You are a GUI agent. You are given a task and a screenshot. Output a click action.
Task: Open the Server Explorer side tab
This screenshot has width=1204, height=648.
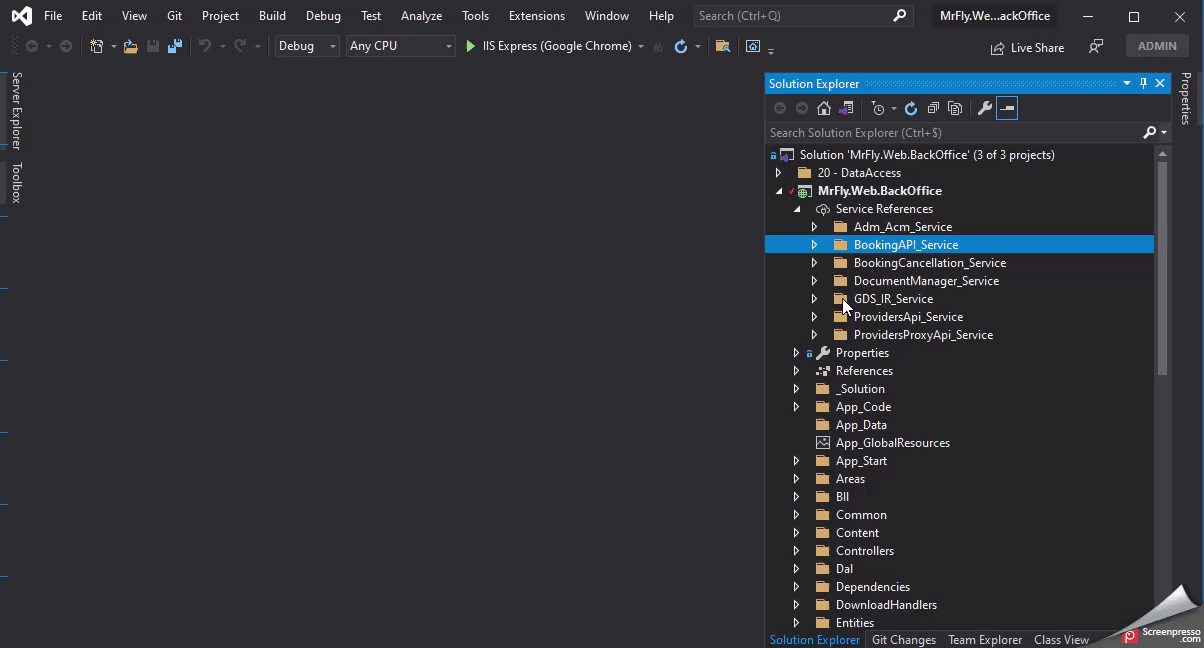(x=16, y=110)
